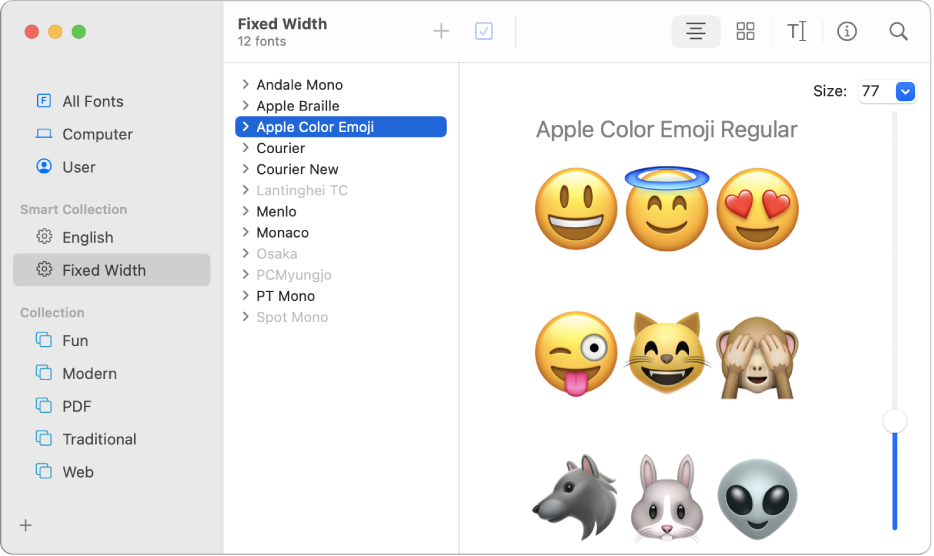
Task: Select the Fixed Width smart collection
Action: 111,269
